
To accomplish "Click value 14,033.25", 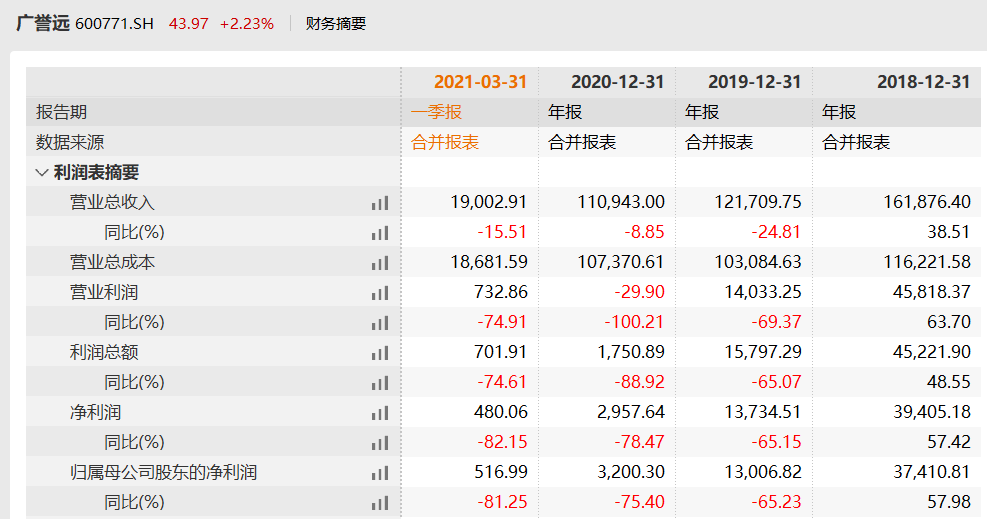I will [764, 293].
